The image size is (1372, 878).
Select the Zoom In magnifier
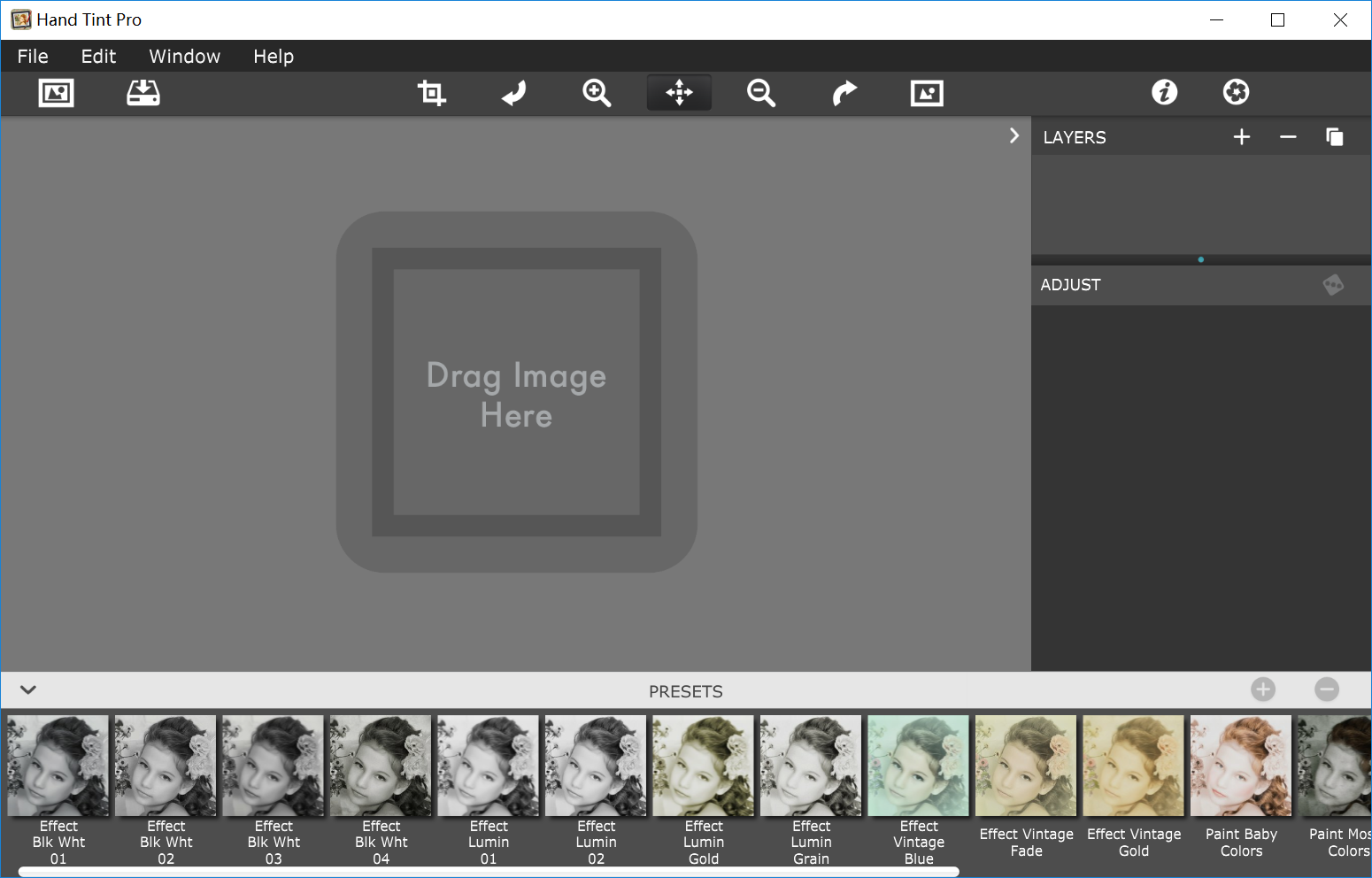click(x=597, y=93)
